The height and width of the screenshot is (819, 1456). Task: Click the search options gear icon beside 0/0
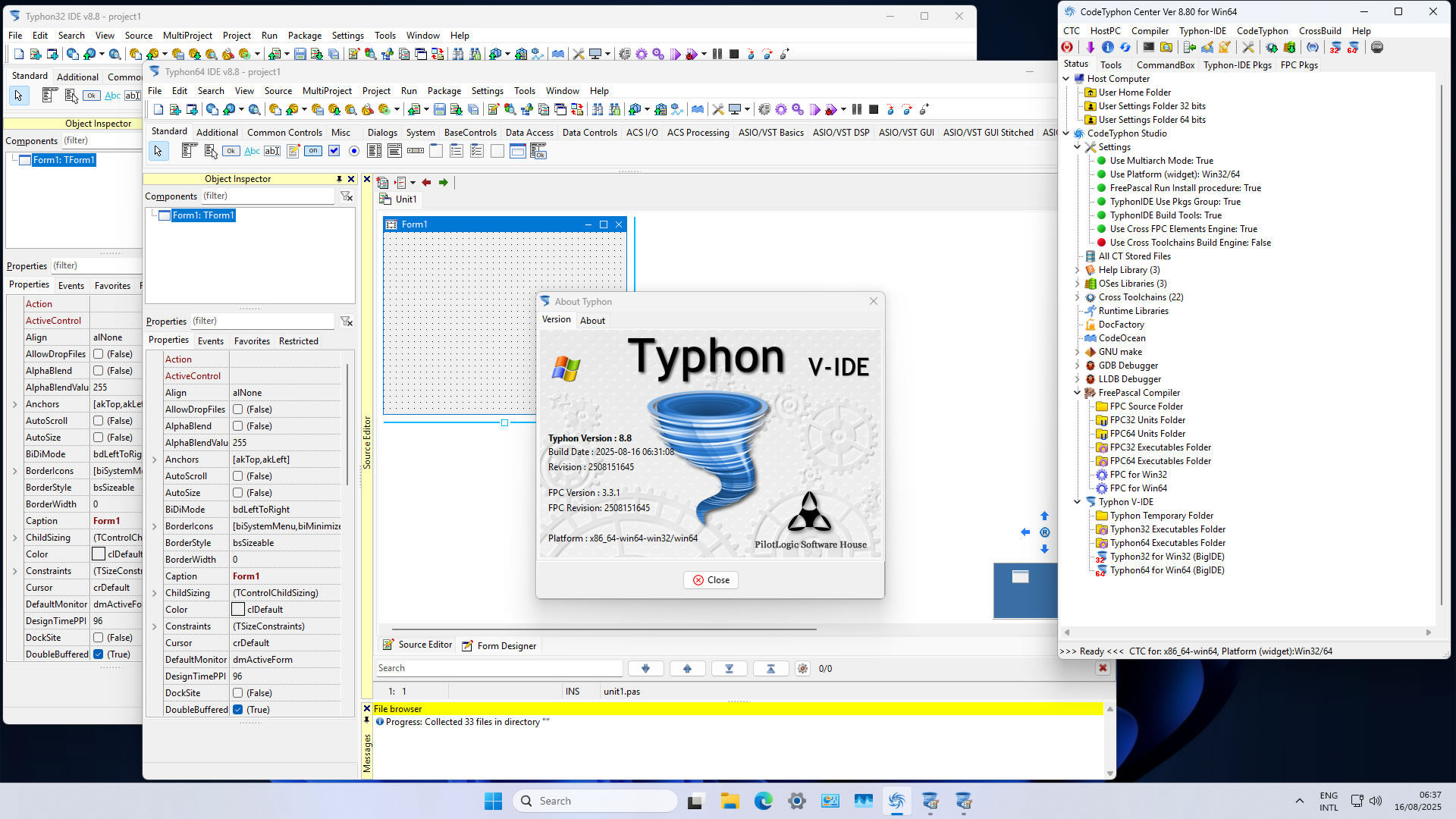[x=802, y=669]
